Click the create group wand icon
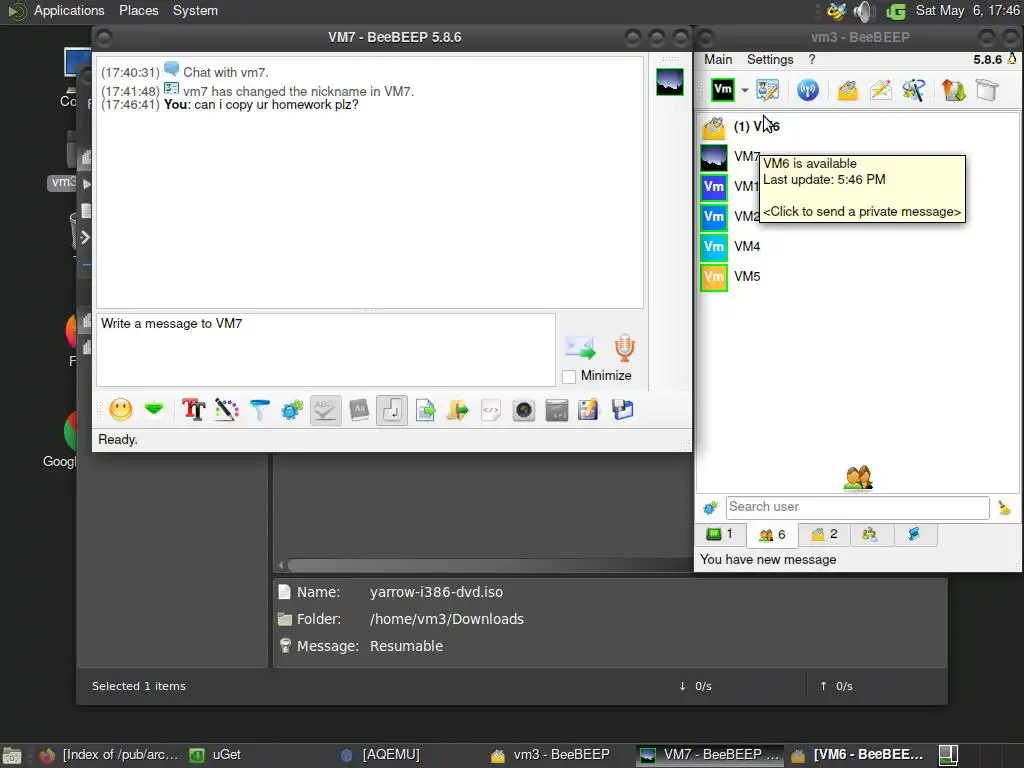The height and width of the screenshot is (768, 1024). (914, 90)
